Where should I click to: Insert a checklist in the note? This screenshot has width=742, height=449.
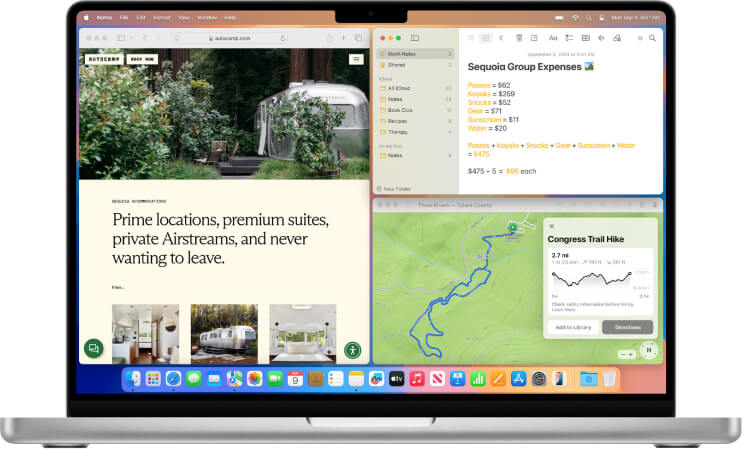point(569,38)
